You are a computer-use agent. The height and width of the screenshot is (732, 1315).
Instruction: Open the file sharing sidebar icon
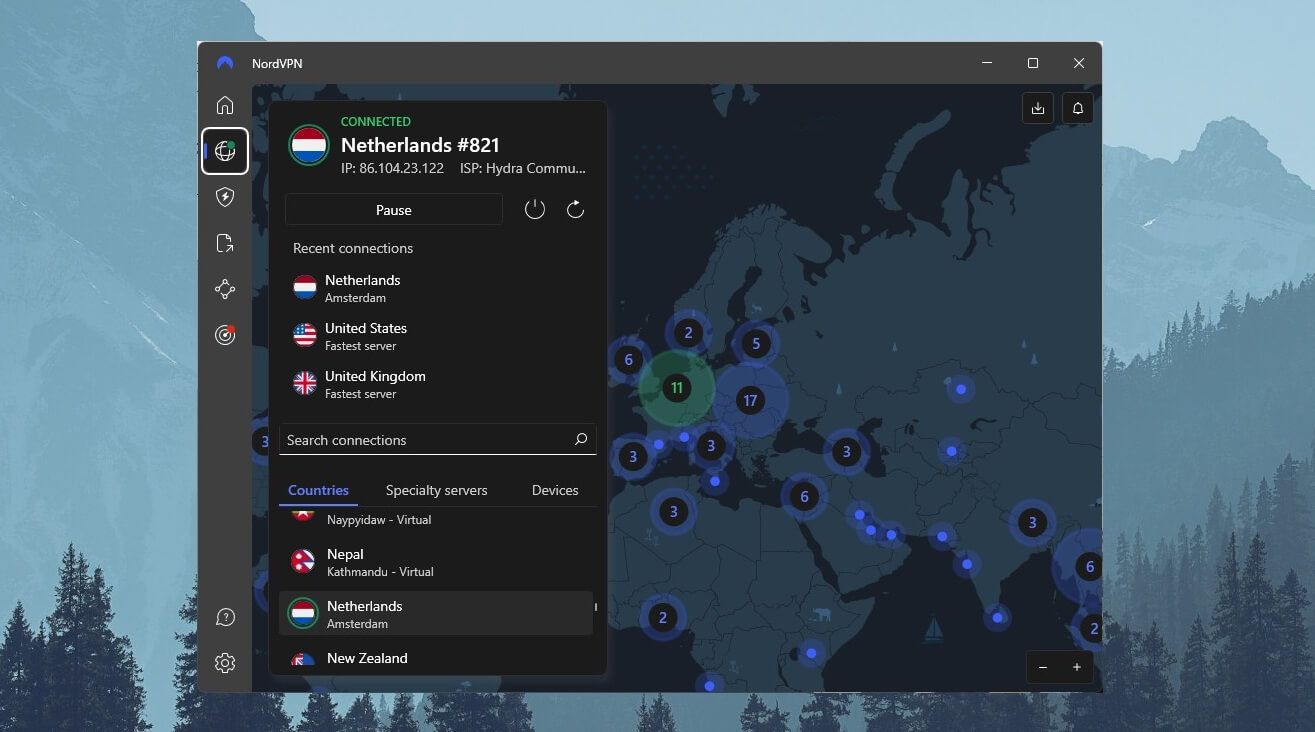(x=225, y=243)
